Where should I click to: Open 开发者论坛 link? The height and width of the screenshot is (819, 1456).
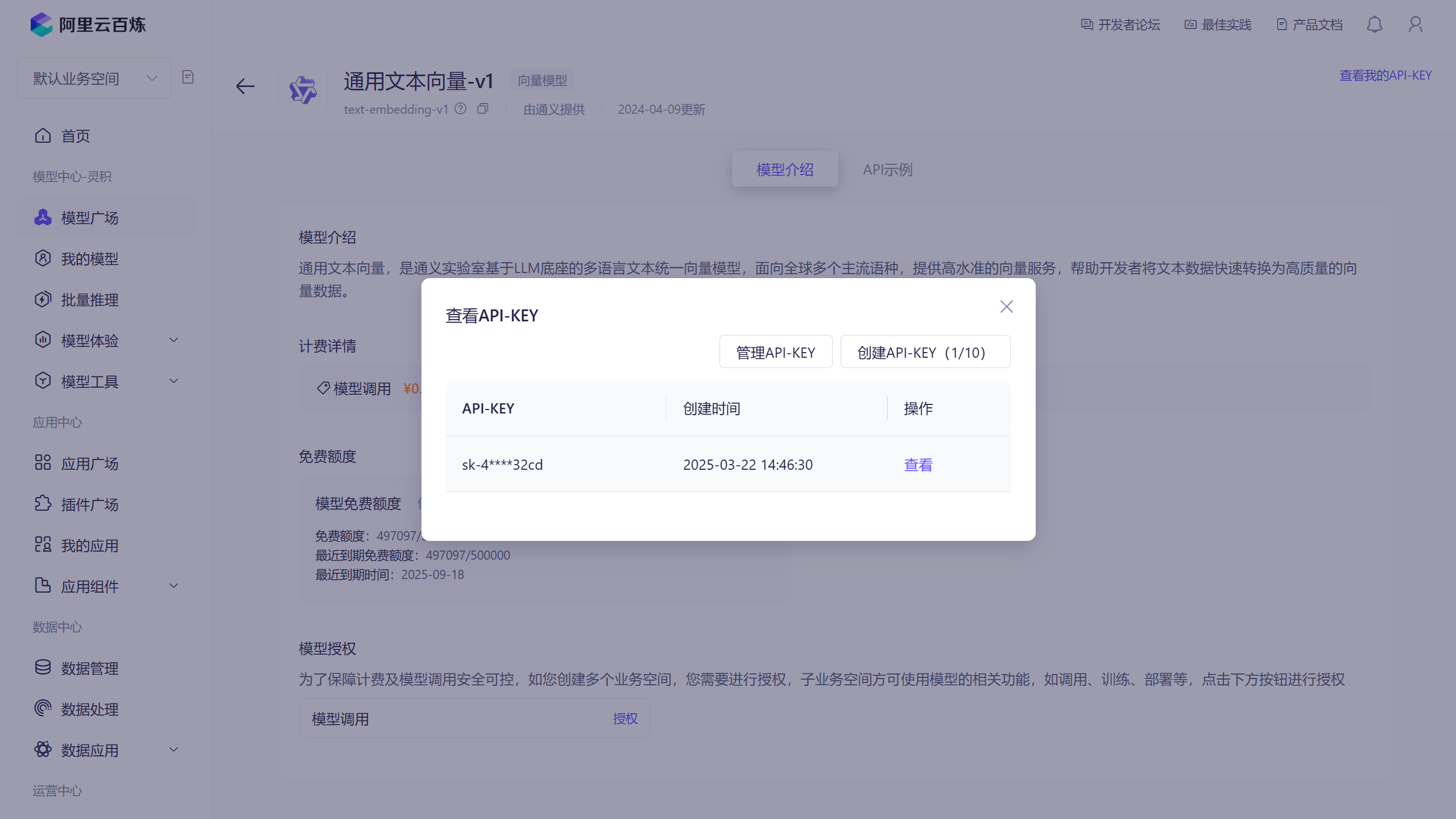point(1120,24)
